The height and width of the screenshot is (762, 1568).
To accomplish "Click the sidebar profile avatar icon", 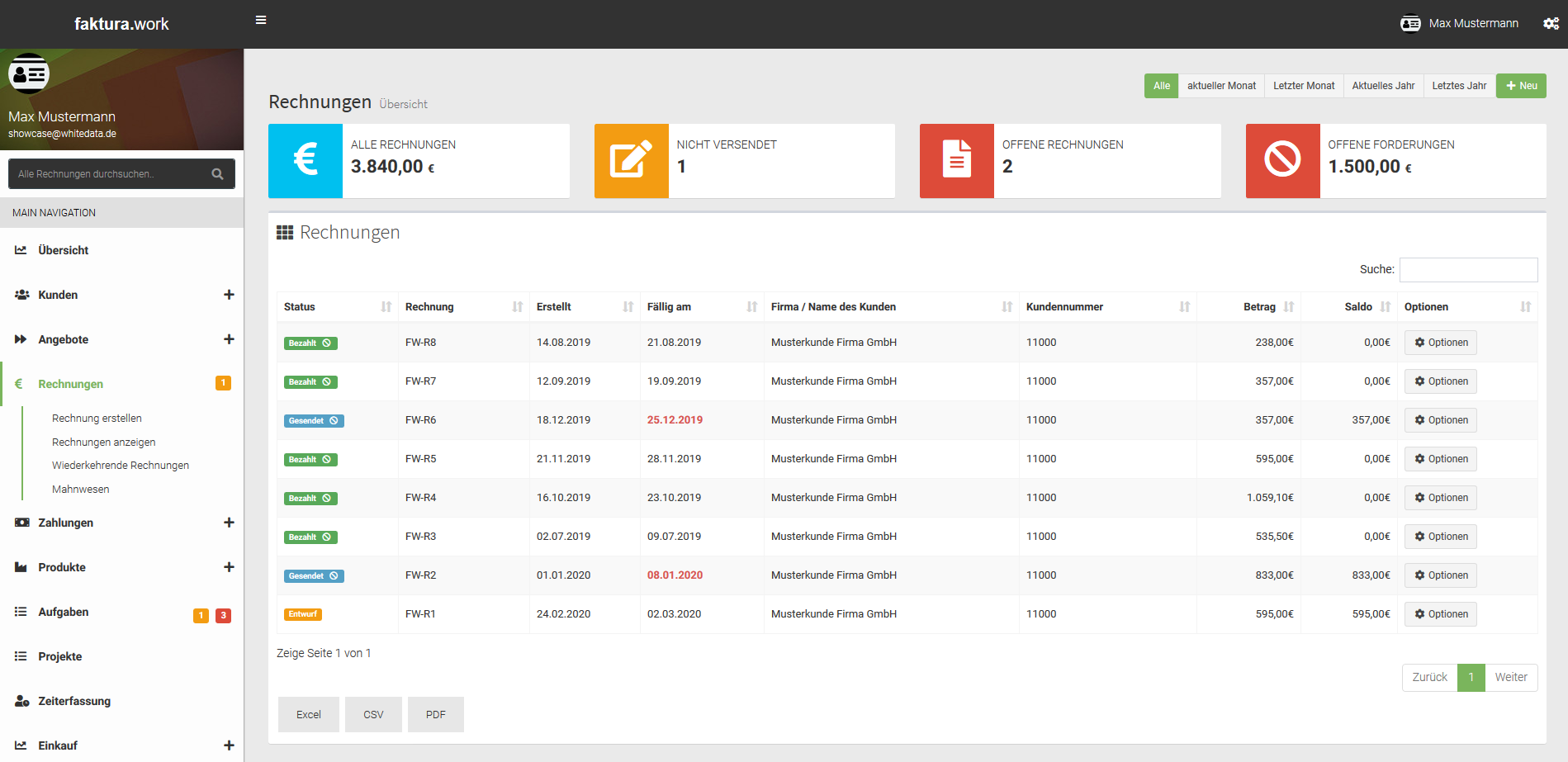I will (29, 73).
